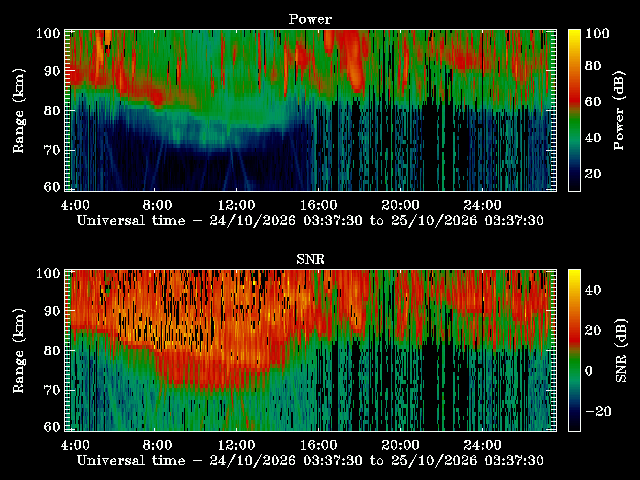Image resolution: width=640 pixels, height=480 pixels.
Task: Click 12:00 tick label on SNR plot
Action: coord(237,445)
